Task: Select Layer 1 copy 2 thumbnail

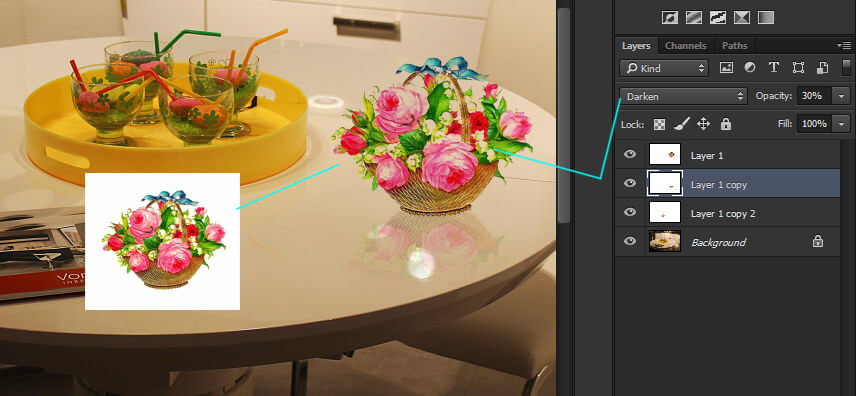Action: click(665, 212)
